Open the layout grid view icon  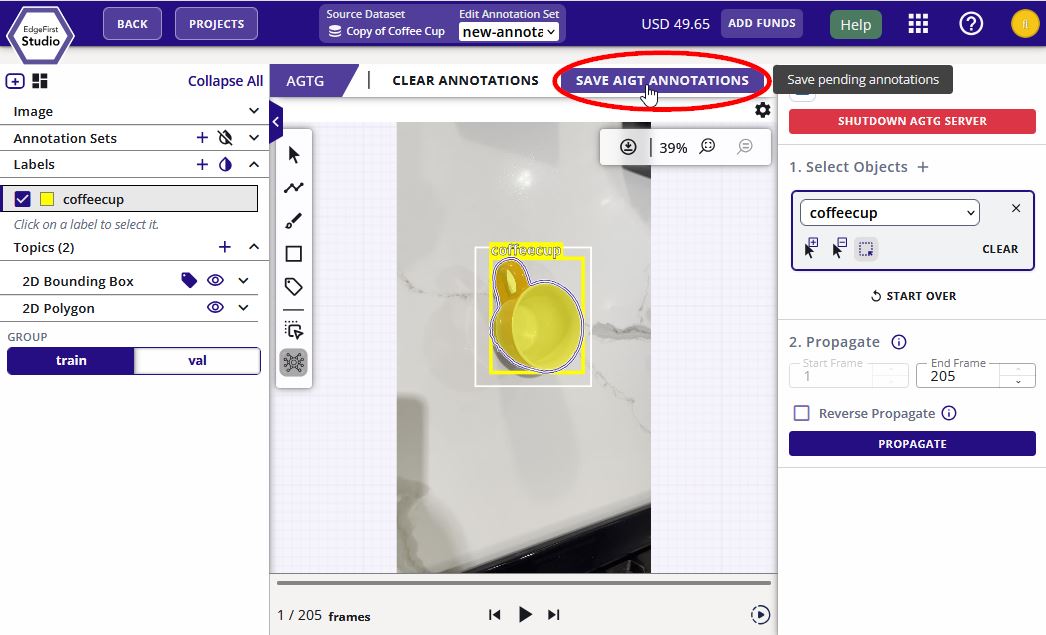[x=40, y=81]
